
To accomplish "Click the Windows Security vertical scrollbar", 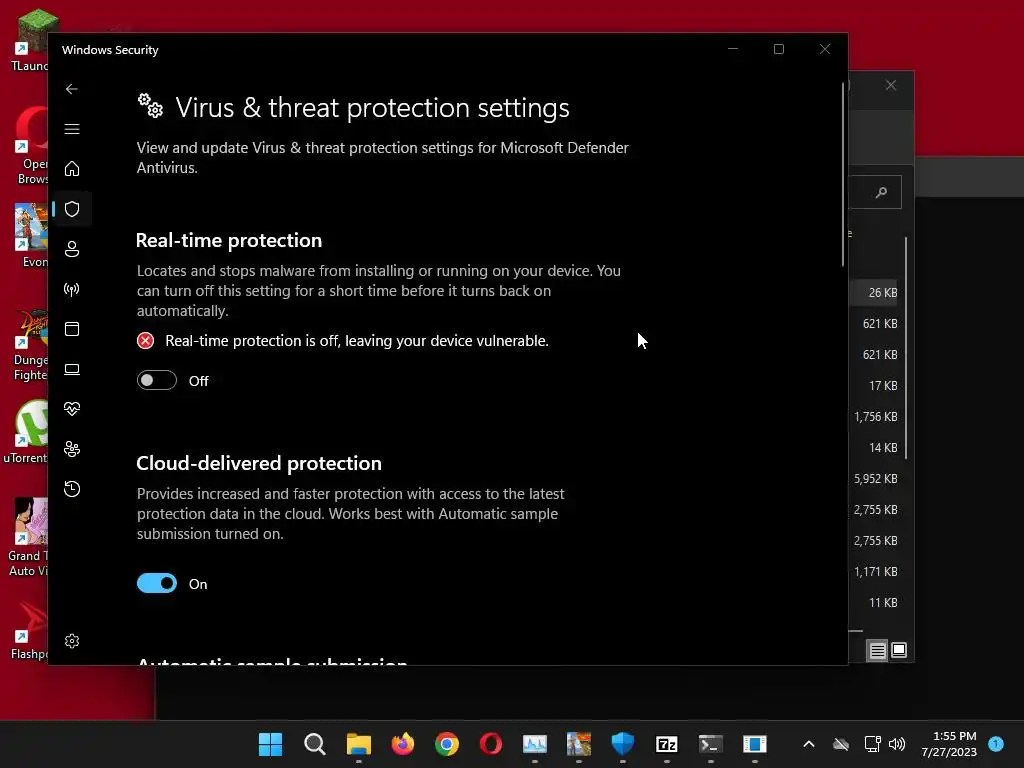I will coord(843,175).
